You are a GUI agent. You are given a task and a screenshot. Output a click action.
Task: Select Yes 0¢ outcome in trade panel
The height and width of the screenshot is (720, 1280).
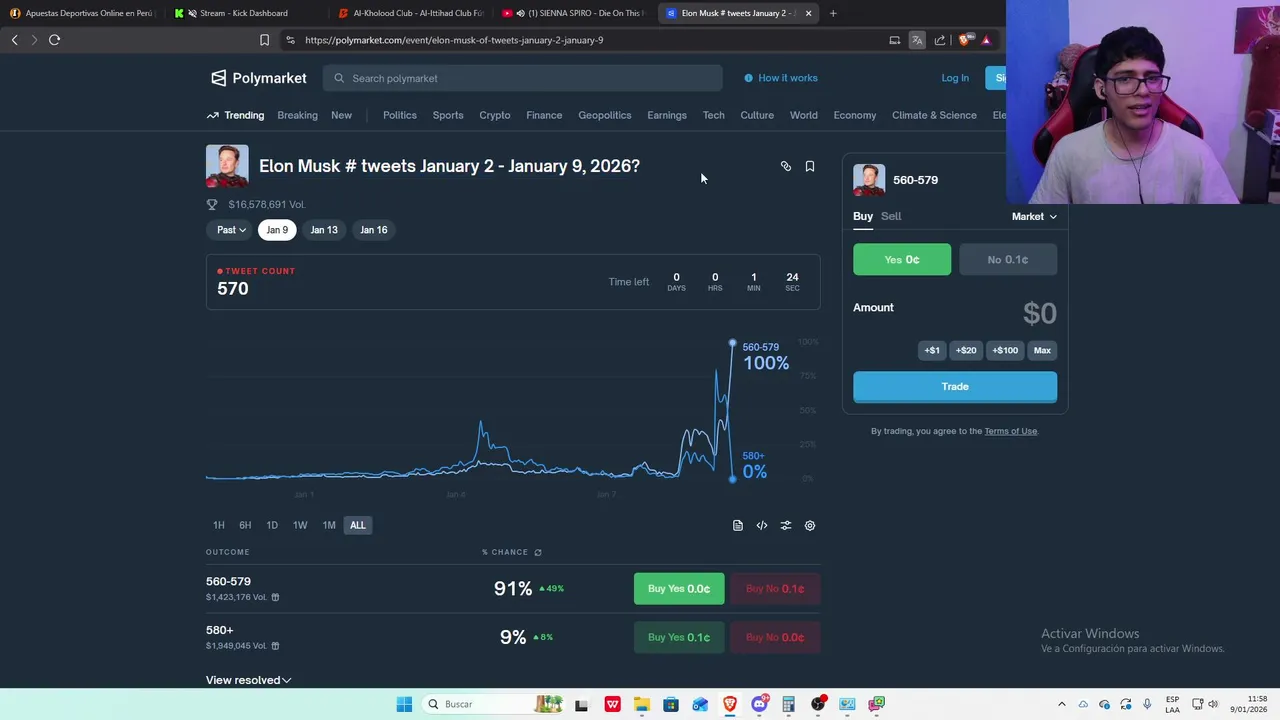(x=902, y=259)
